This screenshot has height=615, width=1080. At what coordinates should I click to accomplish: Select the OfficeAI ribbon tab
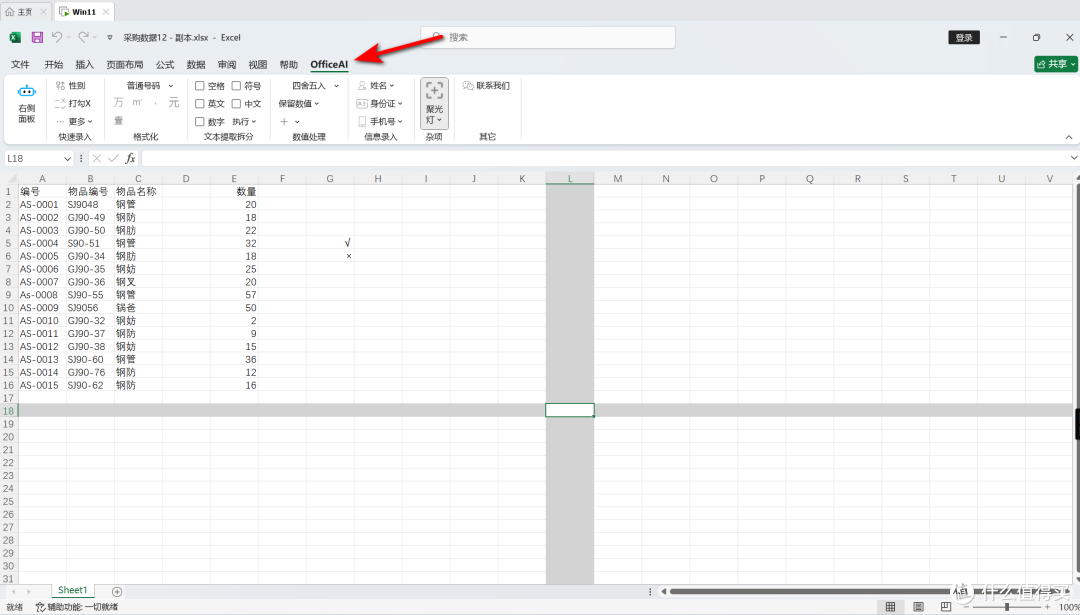click(329, 65)
